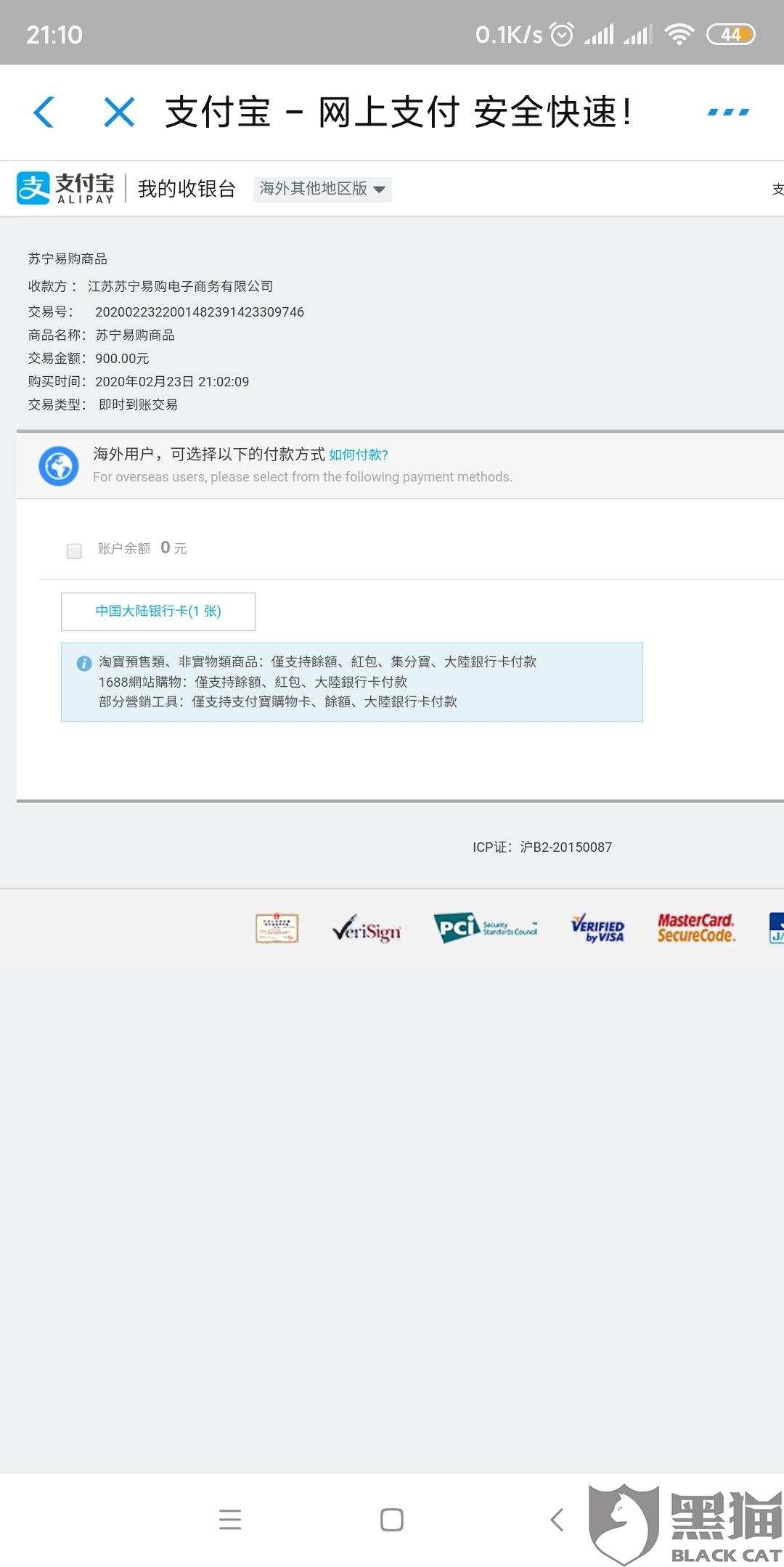
Task: Open Android recent apps menu button
Action: point(230,1519)
